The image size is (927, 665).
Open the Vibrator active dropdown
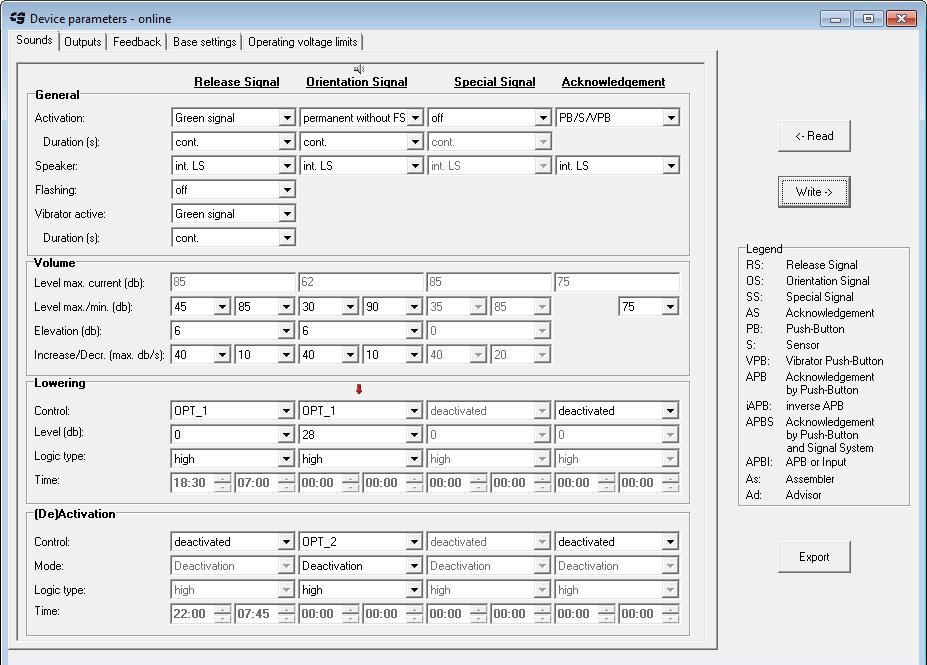[233, 214]
